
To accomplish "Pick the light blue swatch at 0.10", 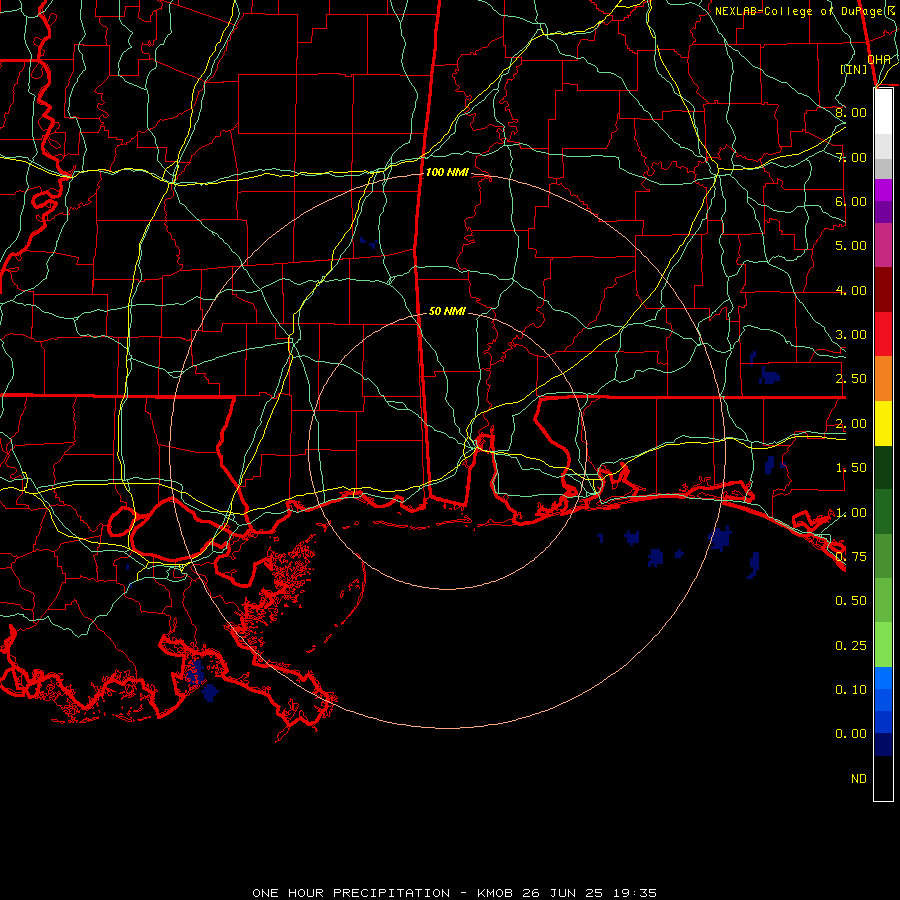I will [883, 678].
